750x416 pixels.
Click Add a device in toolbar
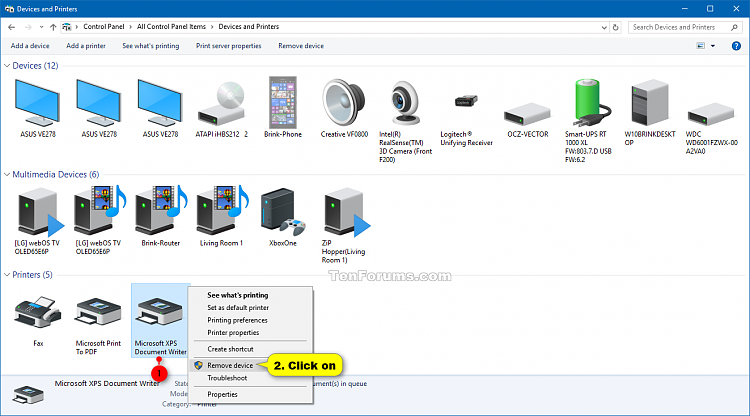(30, 46)
